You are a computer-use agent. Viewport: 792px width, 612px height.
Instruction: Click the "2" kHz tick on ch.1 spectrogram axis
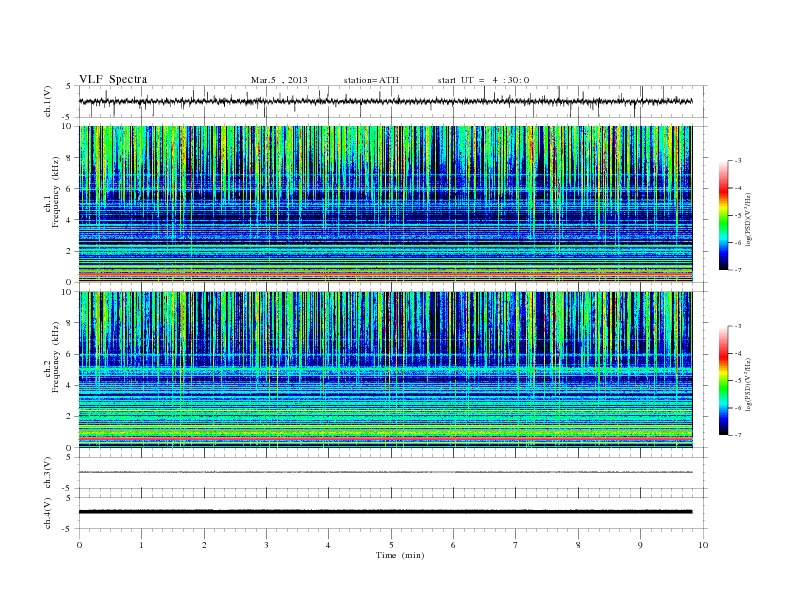pos(69,251)
